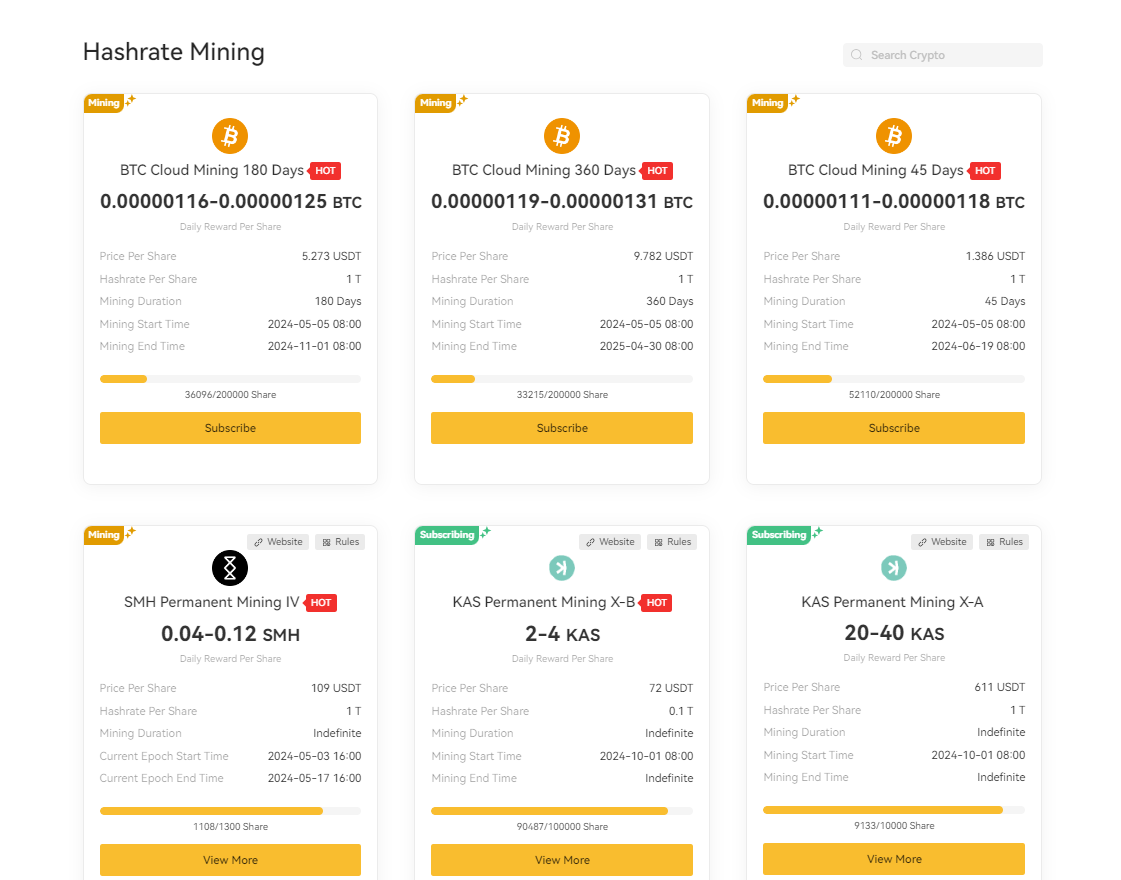Focus the Search Crypto input field
This screenshot has width=1121, height=880.
pos(942,55)
